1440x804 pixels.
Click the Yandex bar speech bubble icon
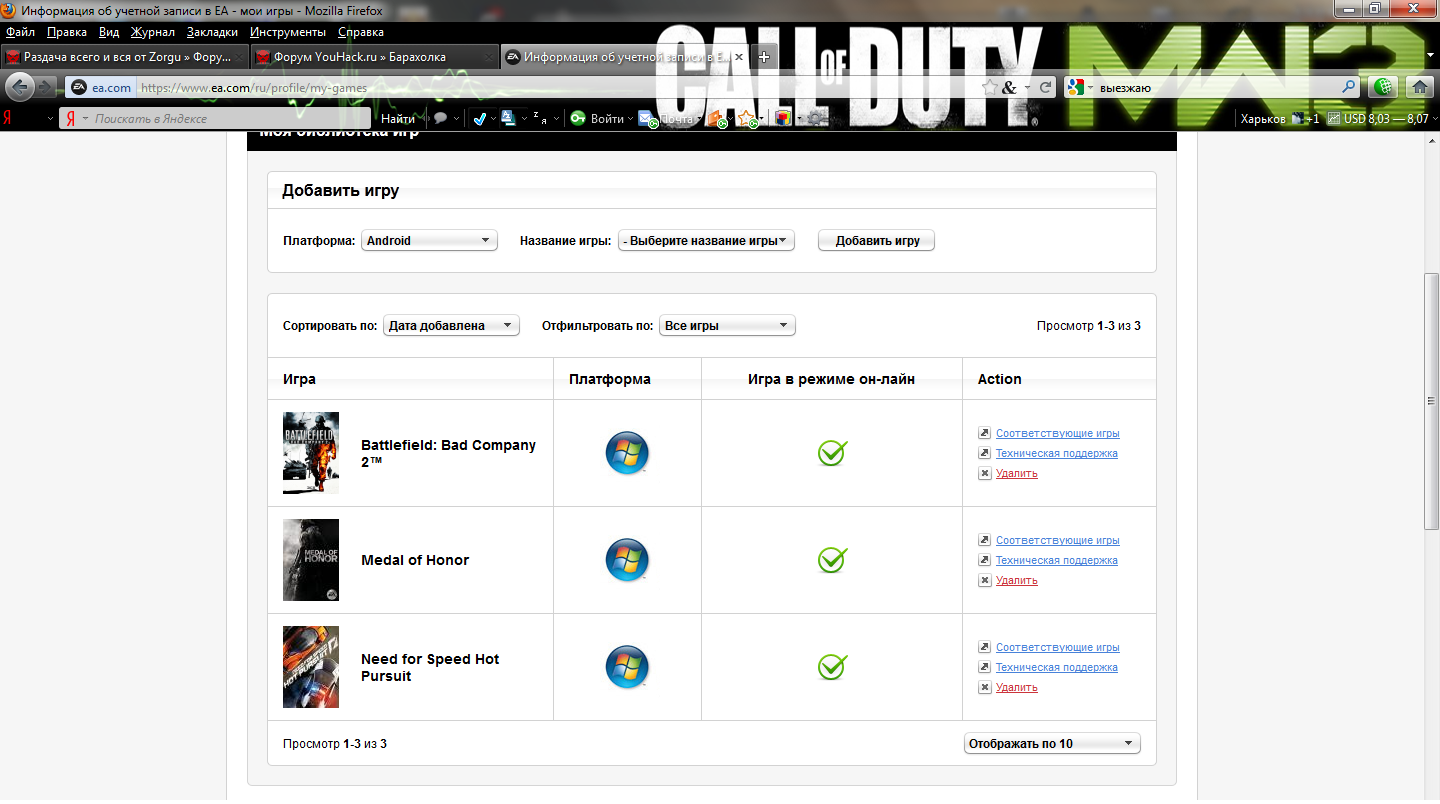(440, 118)
